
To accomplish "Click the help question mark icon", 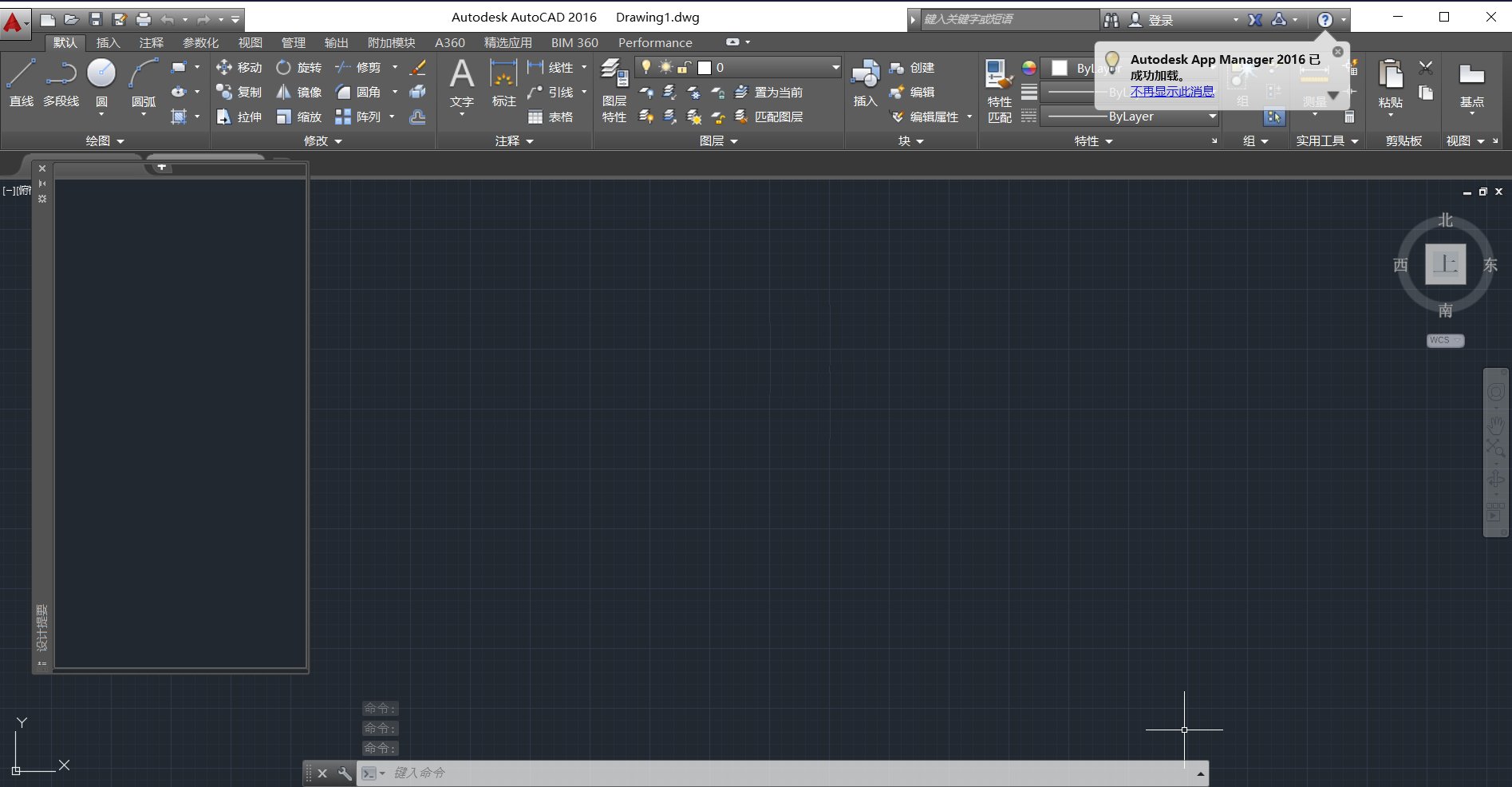I will coord(1324,20).
